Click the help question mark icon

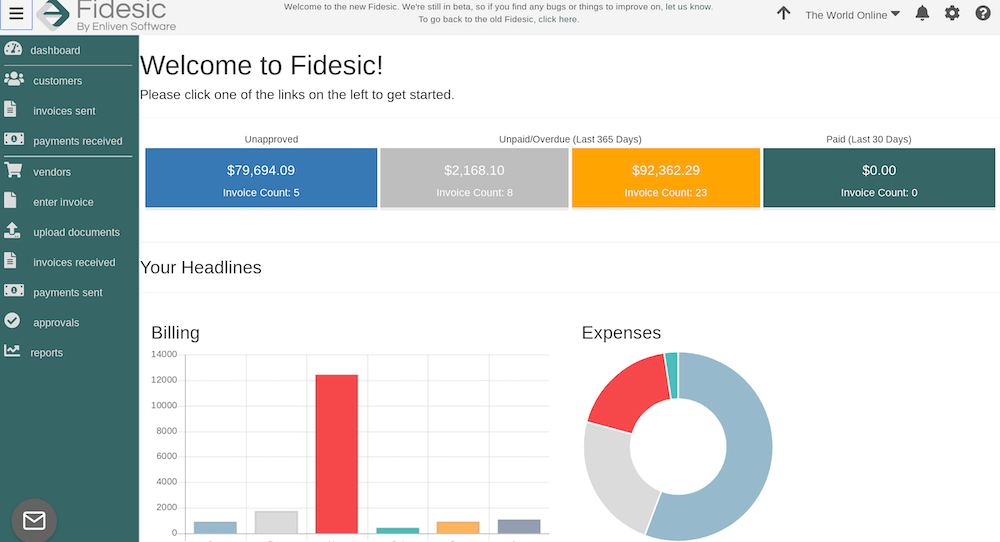(x=982, y=14)
